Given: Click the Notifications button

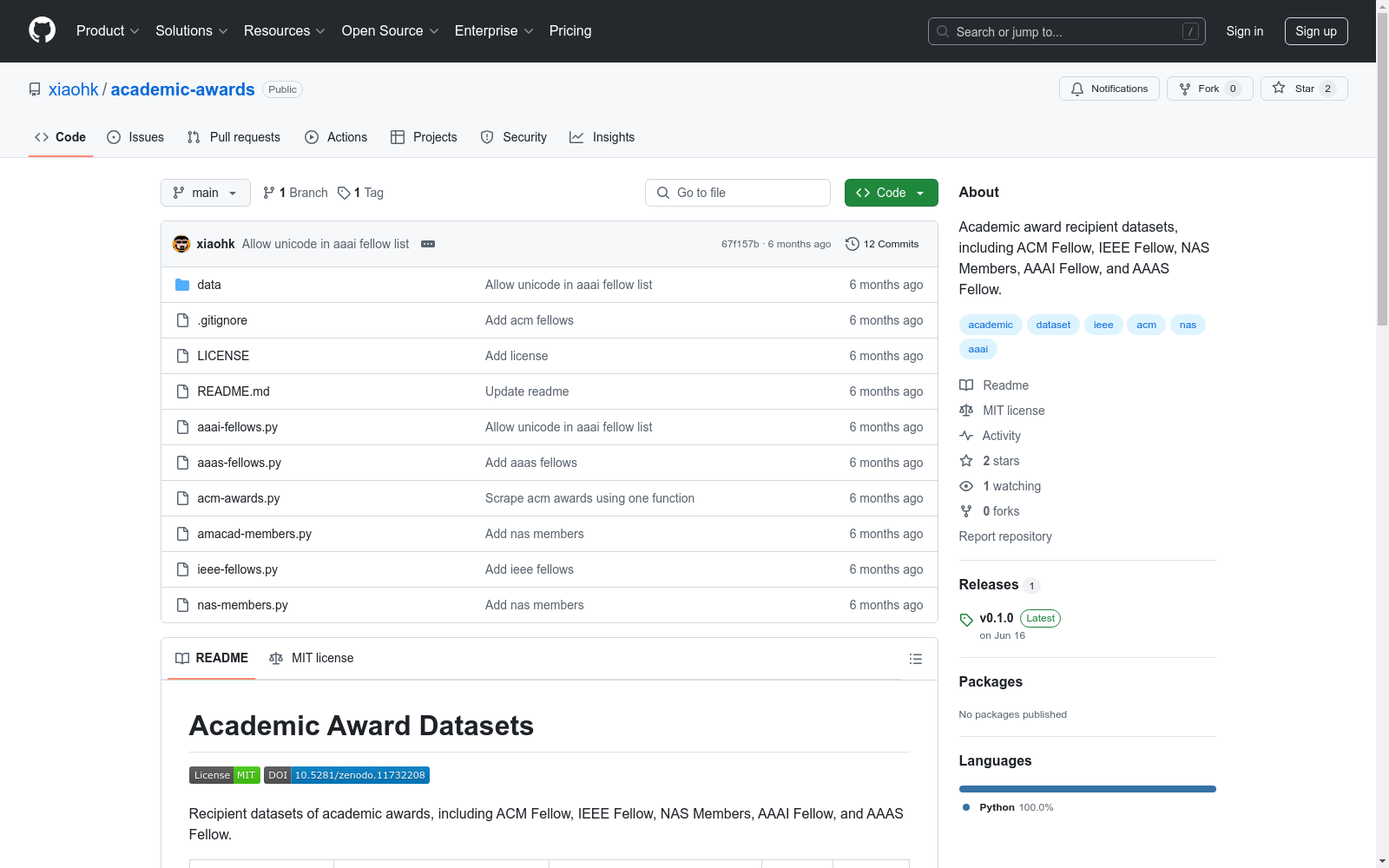Looking at the screenshot, I should click(x=1109, y=89).
